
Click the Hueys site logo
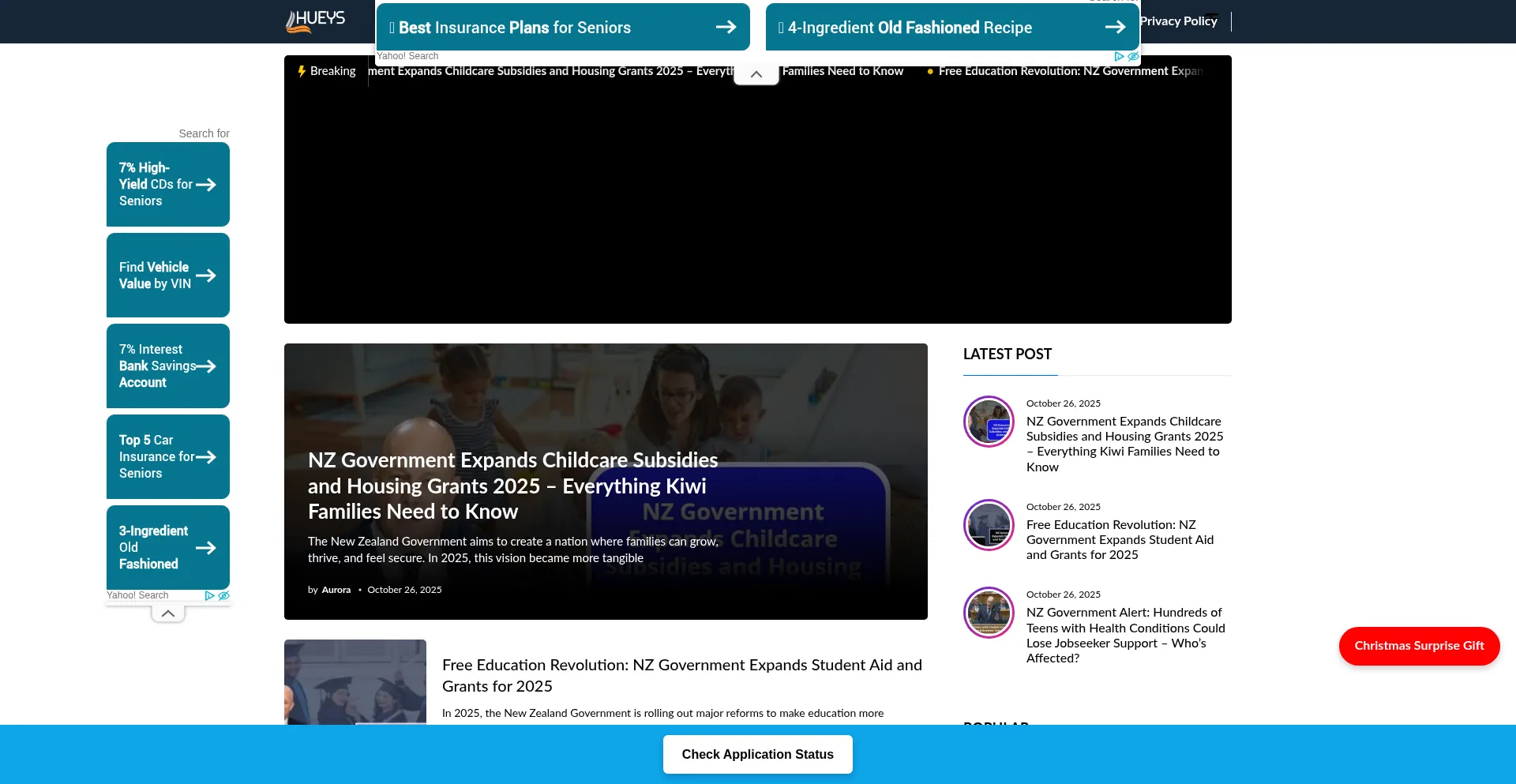click(x=315, y=21)
